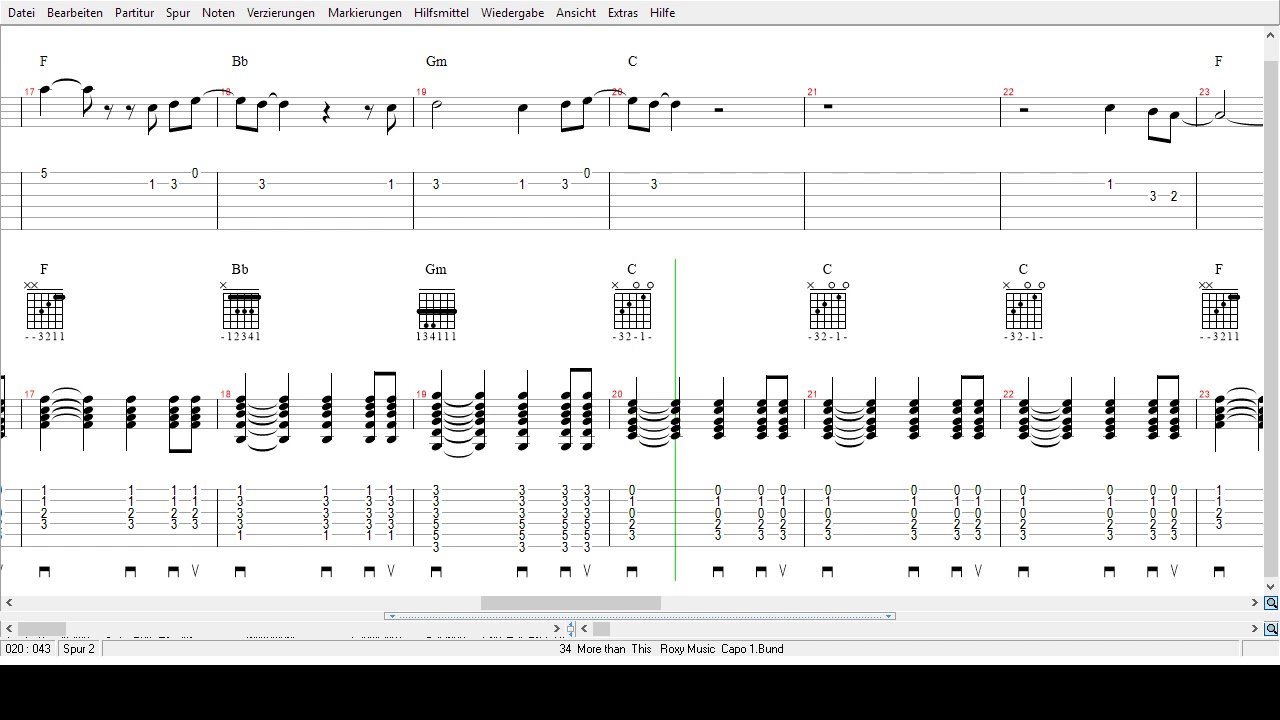Click the upper horizontal scrollbar right arrow
Viewport: 1280px width, 720px height.
(x=1254, y=603)
